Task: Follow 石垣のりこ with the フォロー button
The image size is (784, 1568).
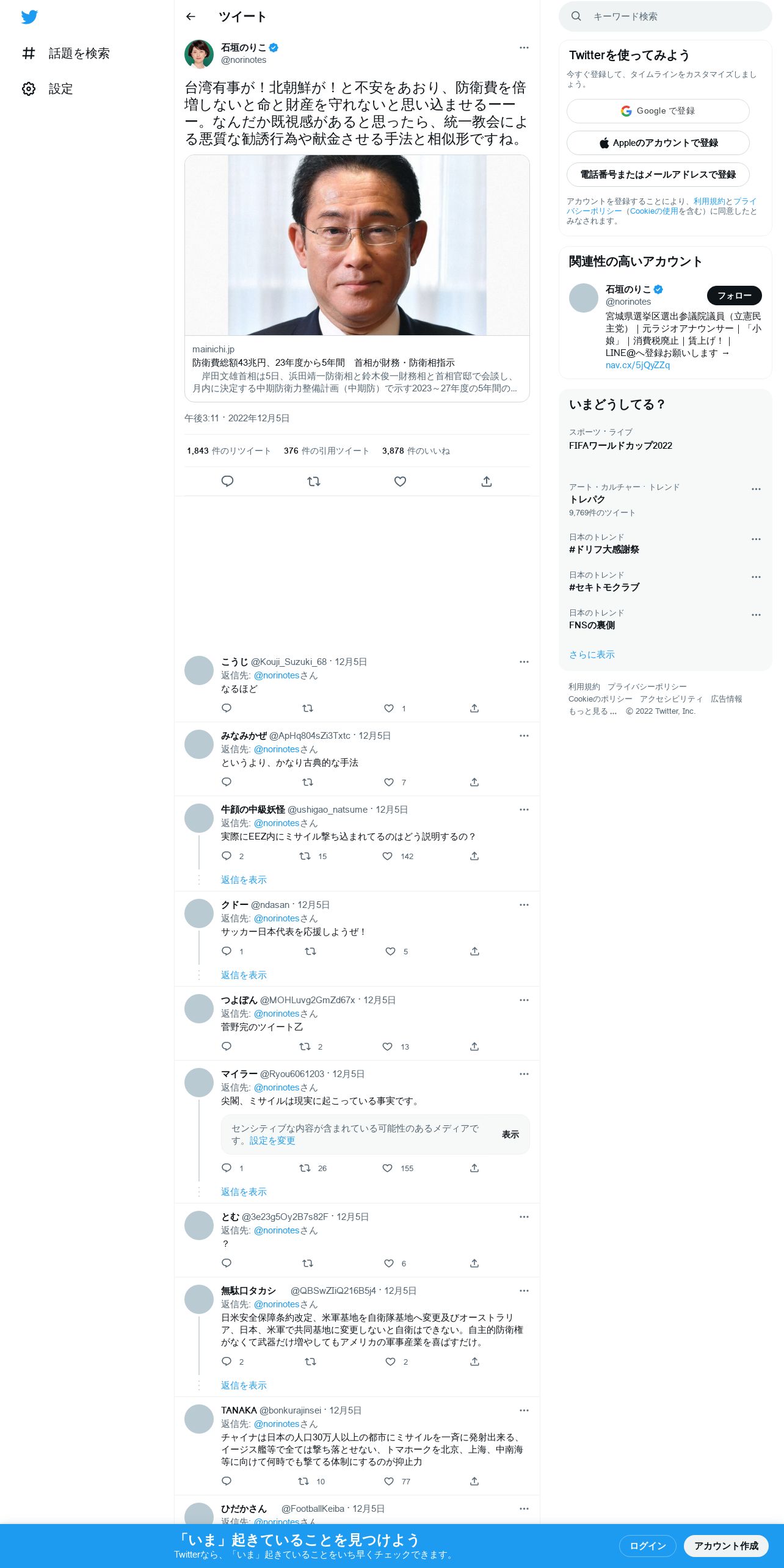Action: tap(734, 296)
